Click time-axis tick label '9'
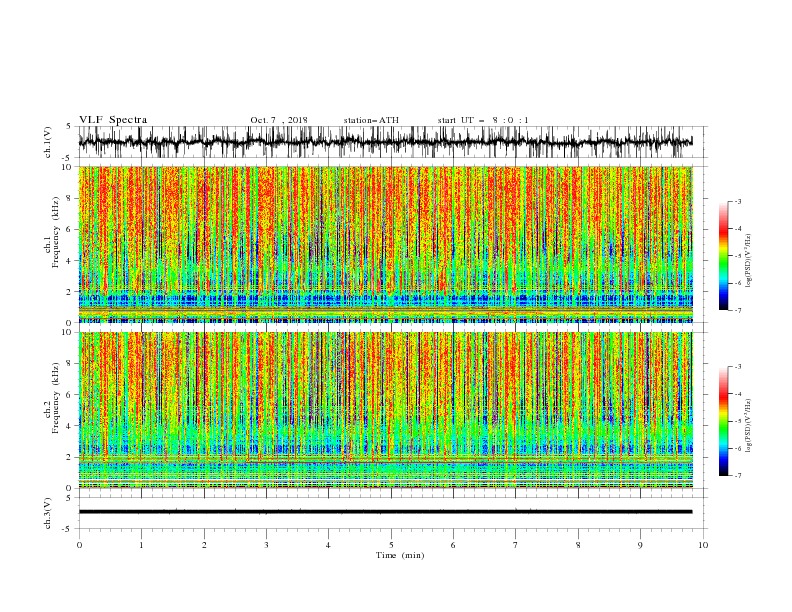Image resolution: width=792 pixels, height=612 pixels. (x=640, y=545)
